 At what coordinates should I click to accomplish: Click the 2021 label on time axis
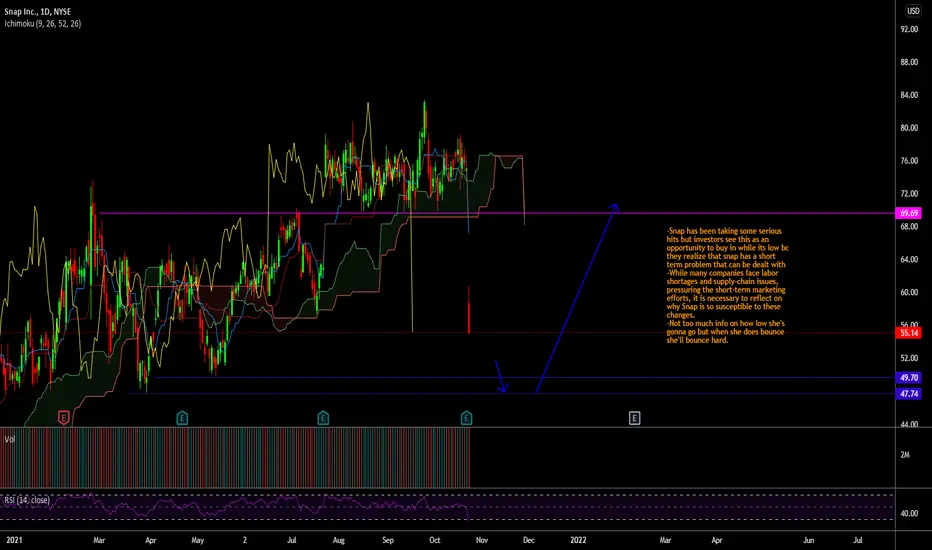click(x=14, y=540)
